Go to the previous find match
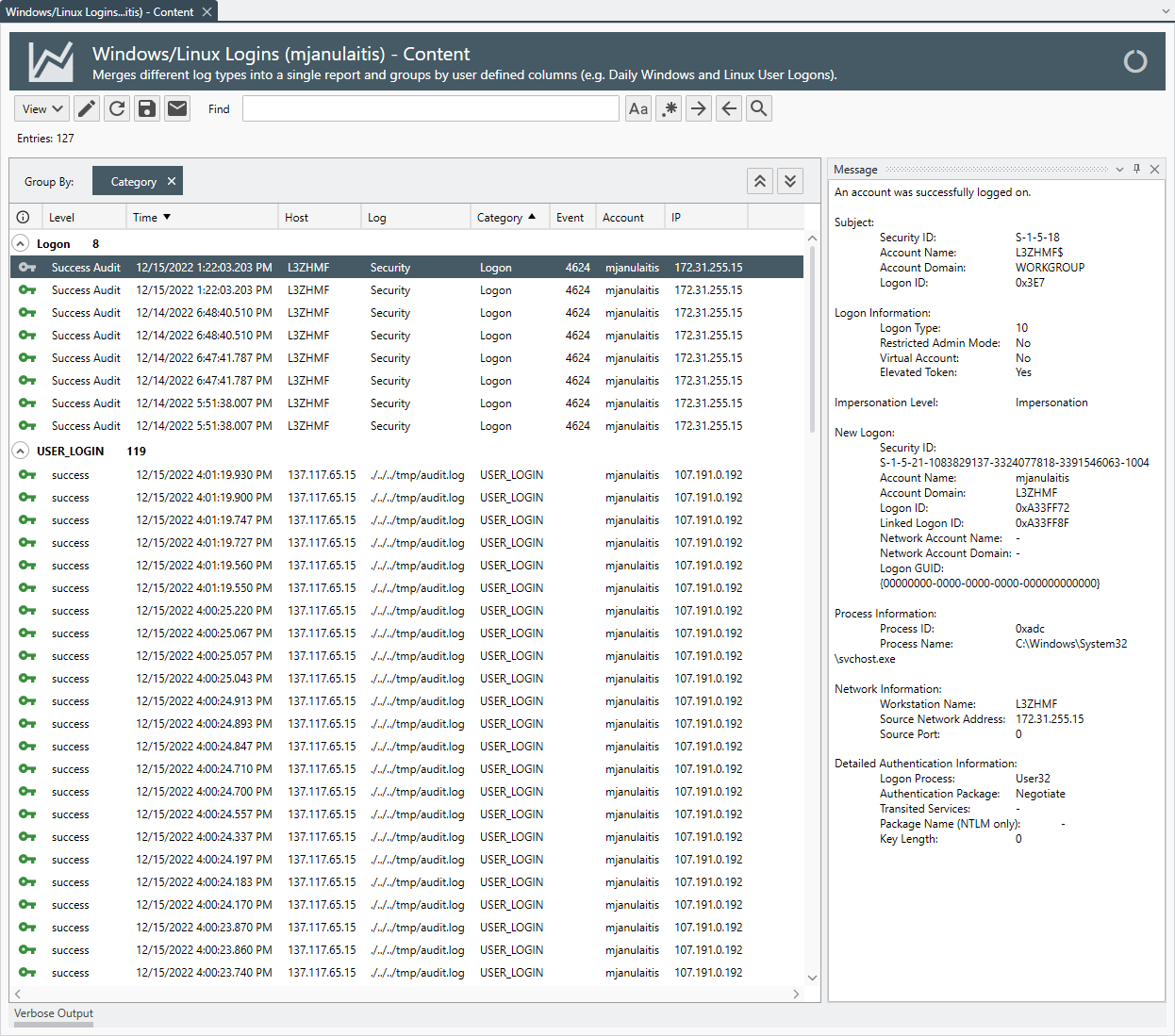This screenshot has height=1036, width=1175. tap(729, 108)
